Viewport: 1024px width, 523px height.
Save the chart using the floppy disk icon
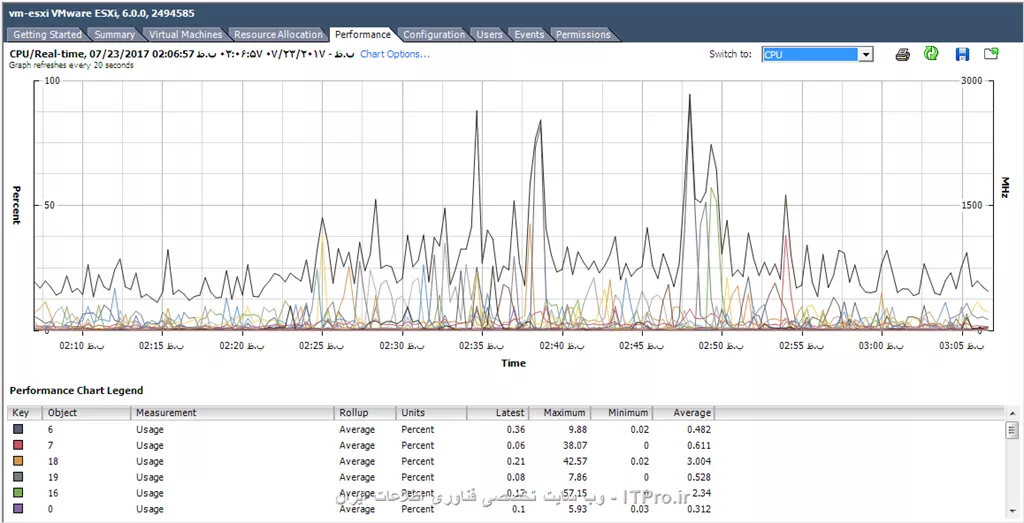(x=962, y=54)
